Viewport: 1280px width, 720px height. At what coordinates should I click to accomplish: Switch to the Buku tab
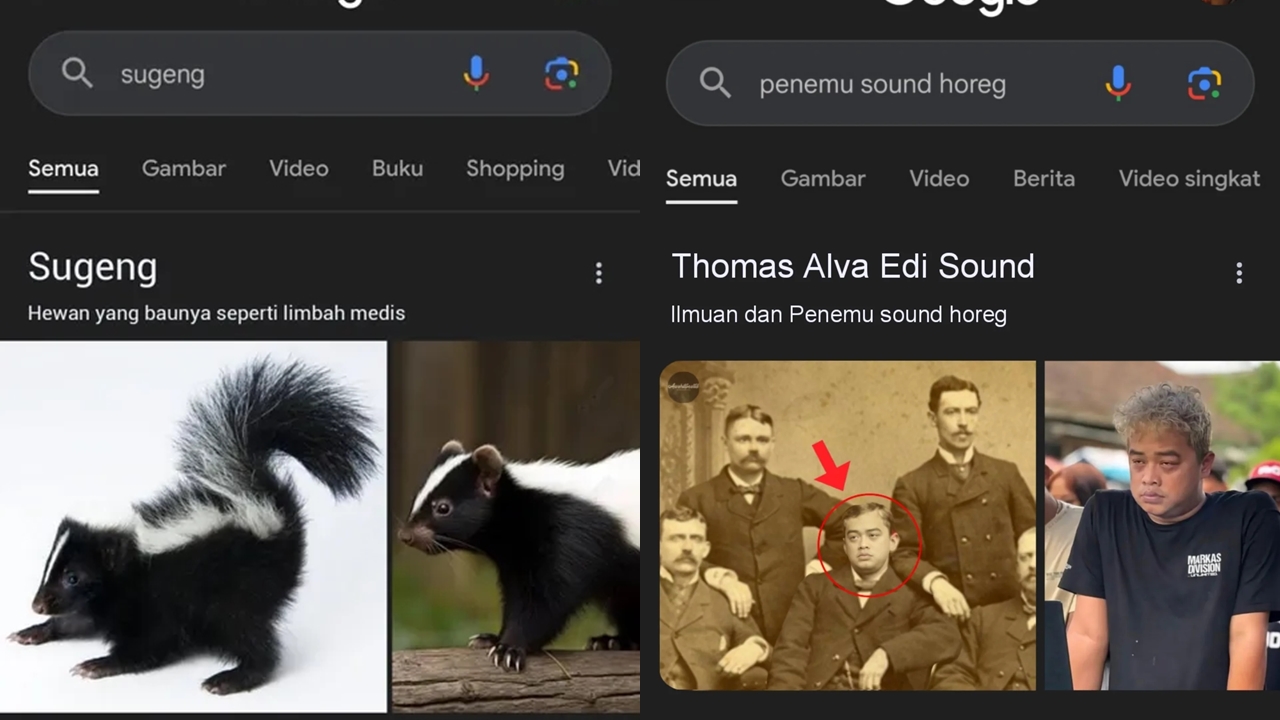click(398, 169)
